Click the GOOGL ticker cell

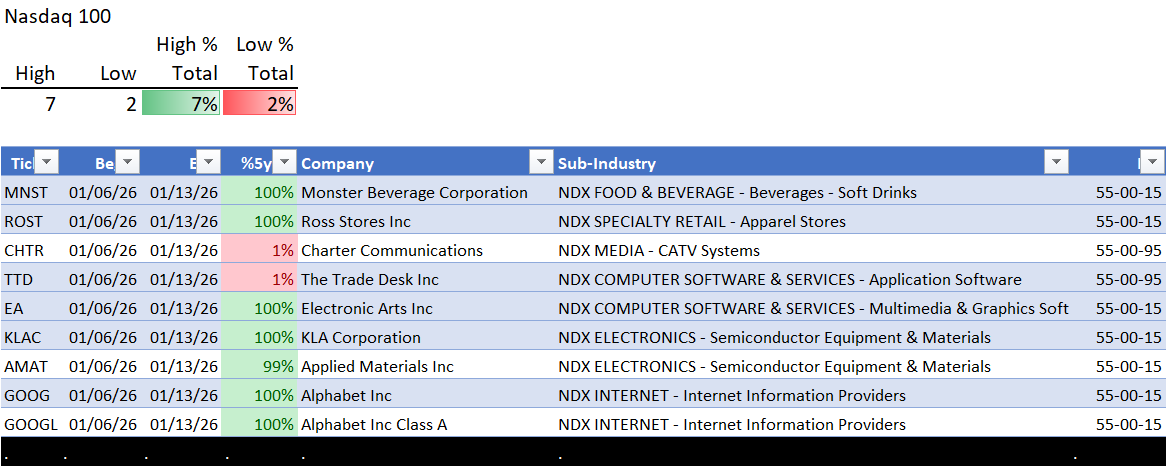pyautogui.click(x=30, y=424)
